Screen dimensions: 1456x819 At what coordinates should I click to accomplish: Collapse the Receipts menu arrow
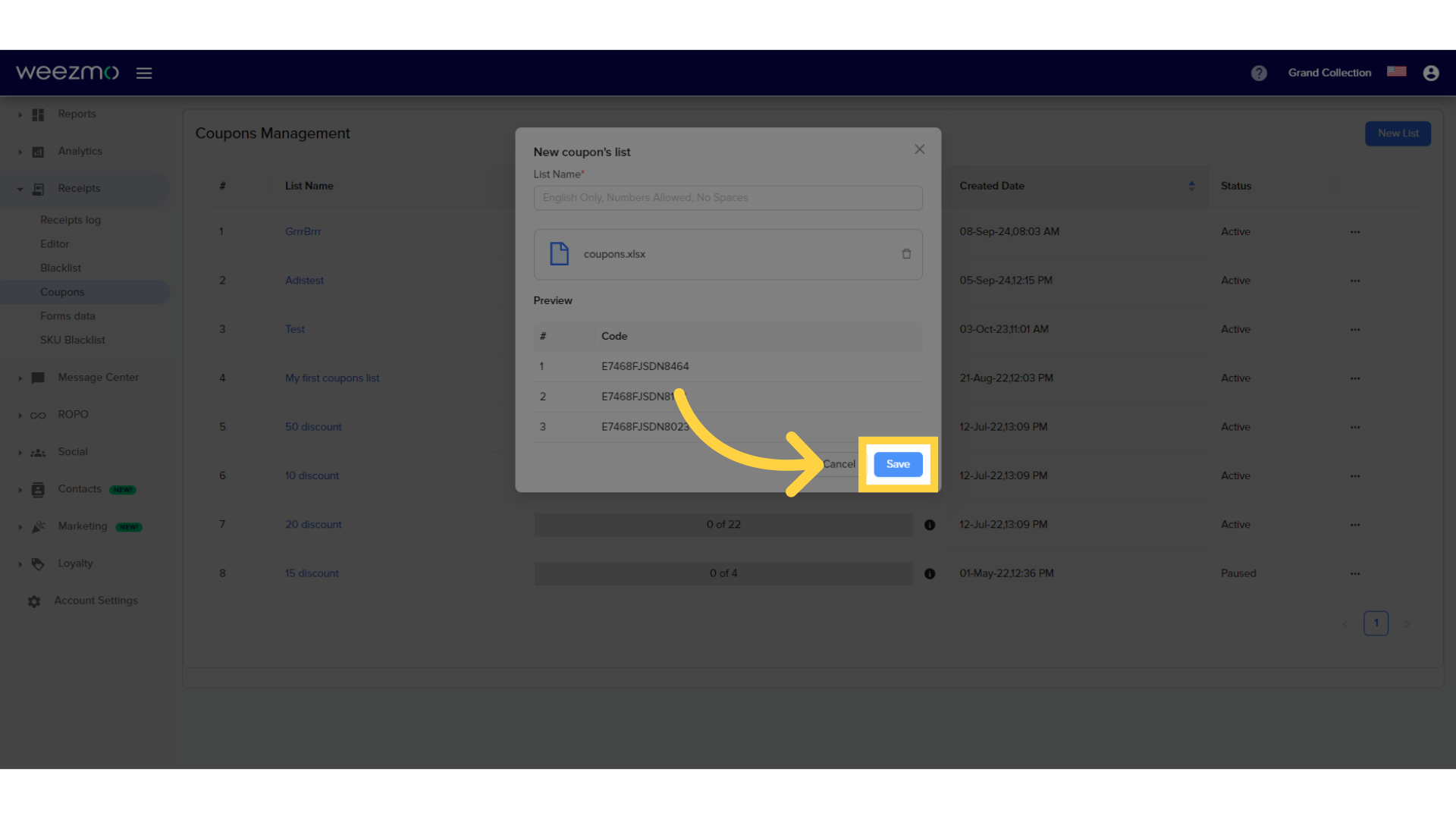(20, 189)
